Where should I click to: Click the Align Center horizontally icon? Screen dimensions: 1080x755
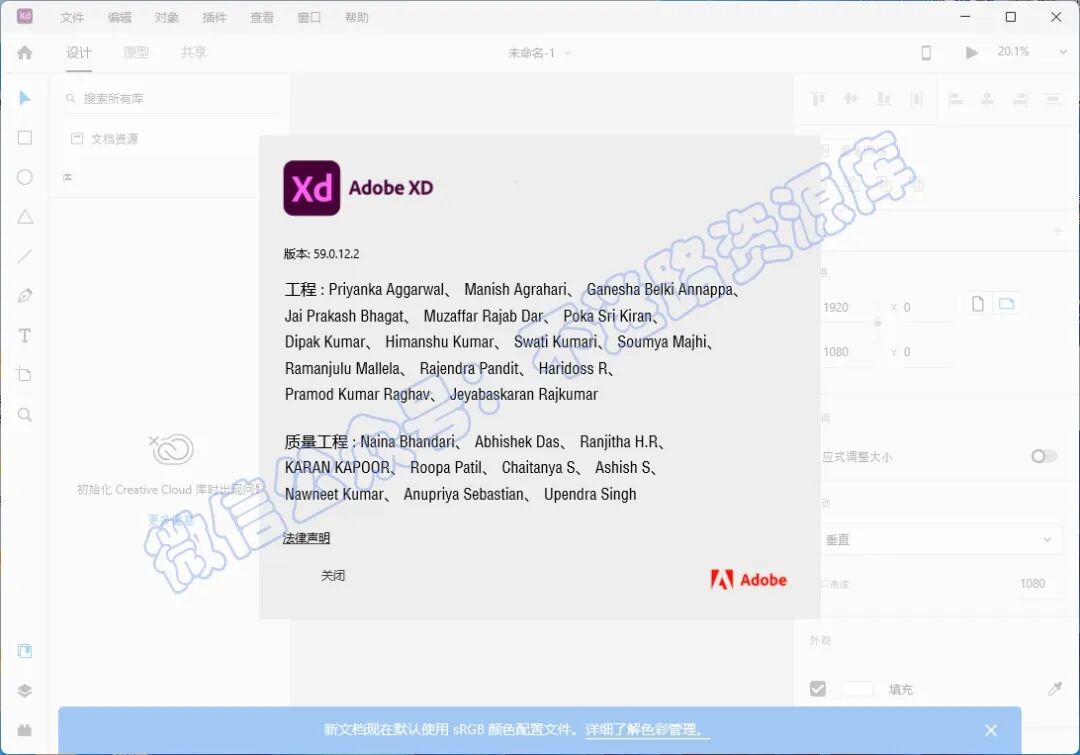(987, 99)
